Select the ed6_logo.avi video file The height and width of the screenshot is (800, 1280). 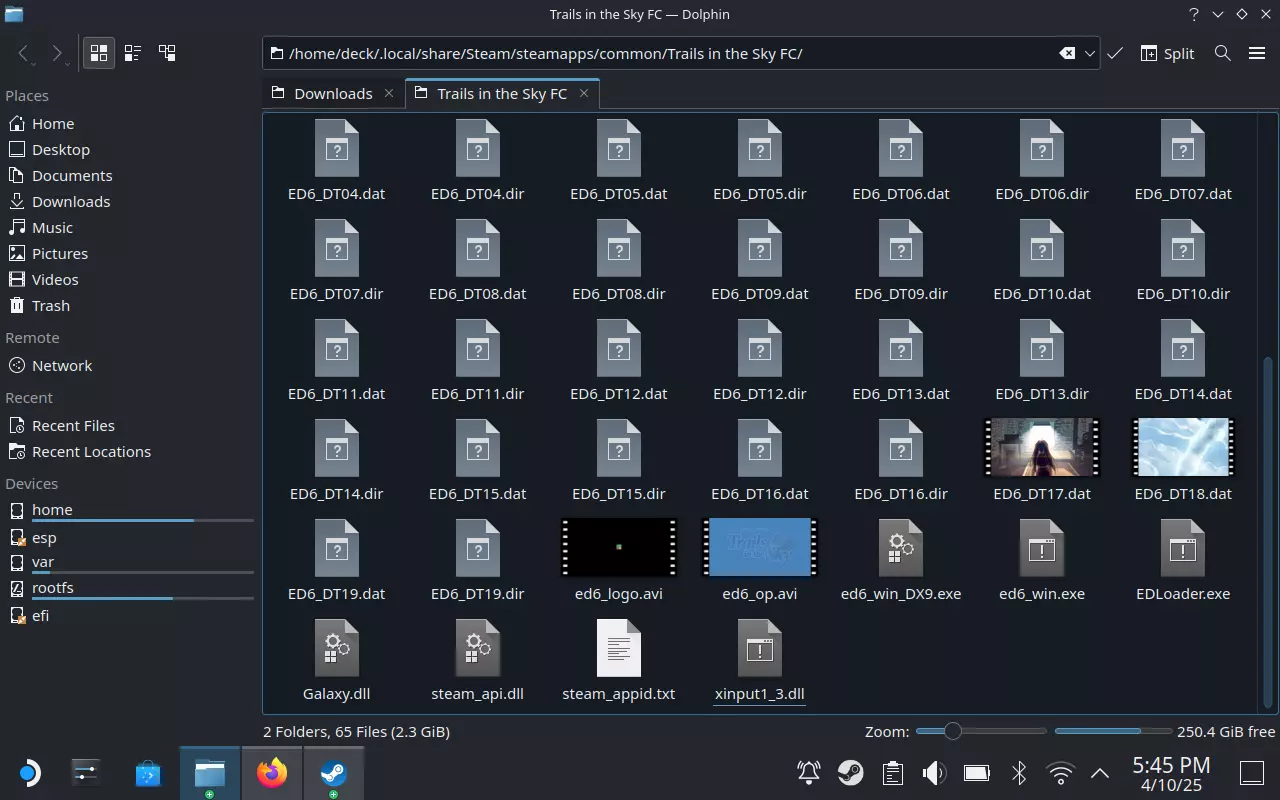point(619,547)
